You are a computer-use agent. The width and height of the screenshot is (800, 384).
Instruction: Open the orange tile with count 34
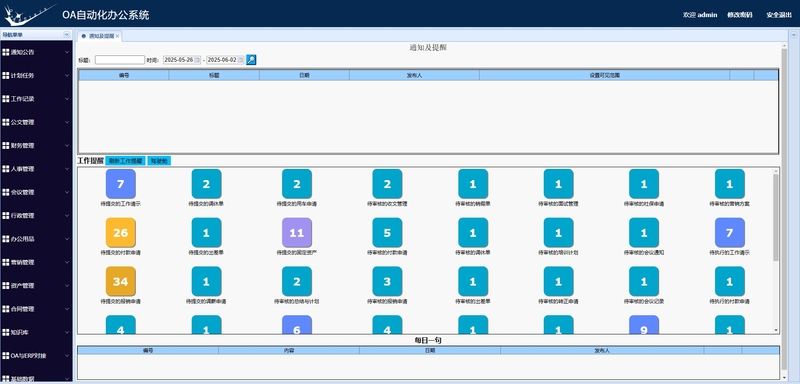pos(120,281)
